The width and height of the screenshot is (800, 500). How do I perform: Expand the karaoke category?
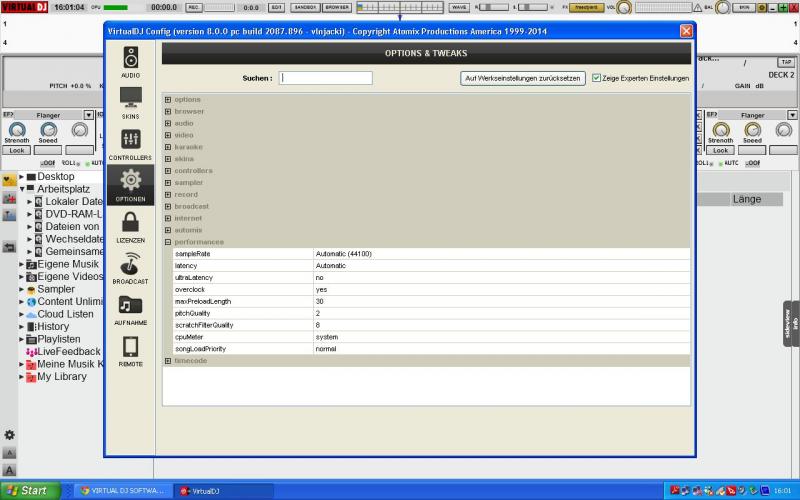[x=168, y=147]
